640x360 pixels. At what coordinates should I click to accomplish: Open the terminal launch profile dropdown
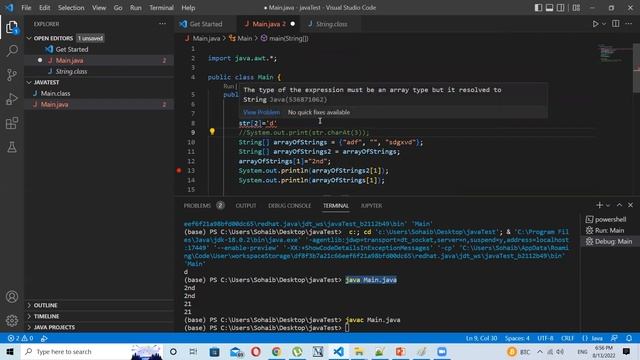608,205
